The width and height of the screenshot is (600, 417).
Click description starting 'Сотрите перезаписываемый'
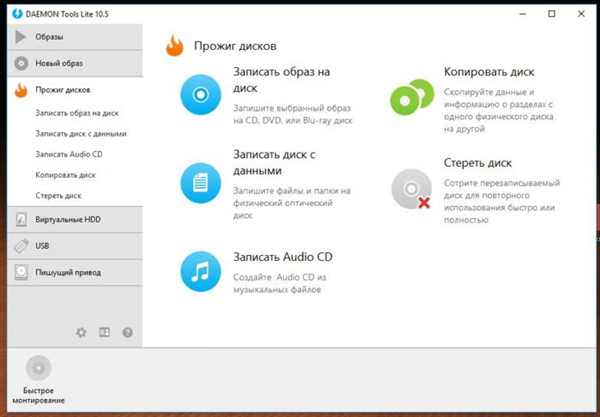tap(502, 201)
